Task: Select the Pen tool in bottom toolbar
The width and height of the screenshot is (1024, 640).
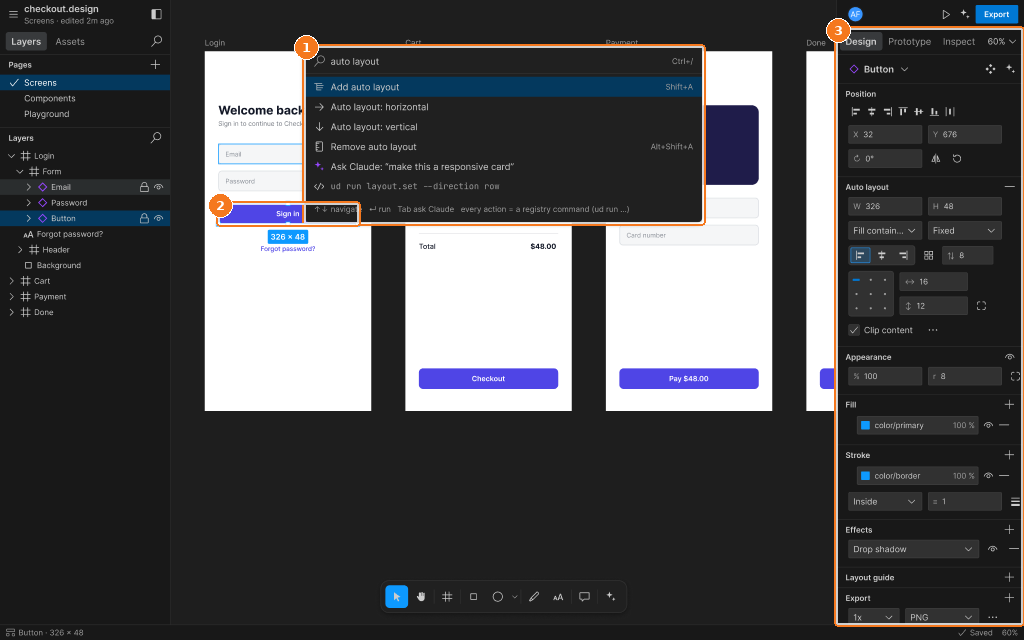Action: 534,596
